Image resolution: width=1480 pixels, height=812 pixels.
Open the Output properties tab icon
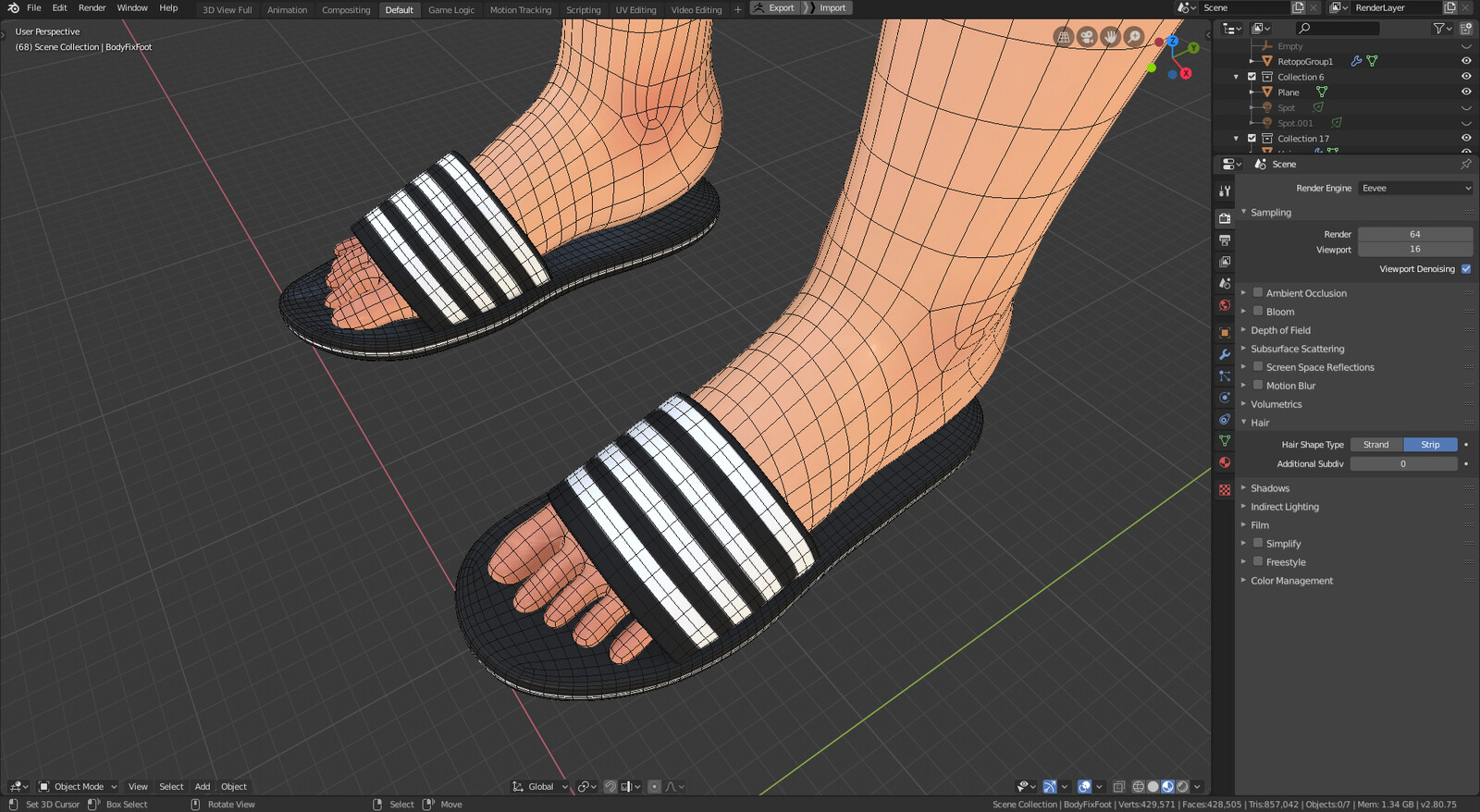1224,240
